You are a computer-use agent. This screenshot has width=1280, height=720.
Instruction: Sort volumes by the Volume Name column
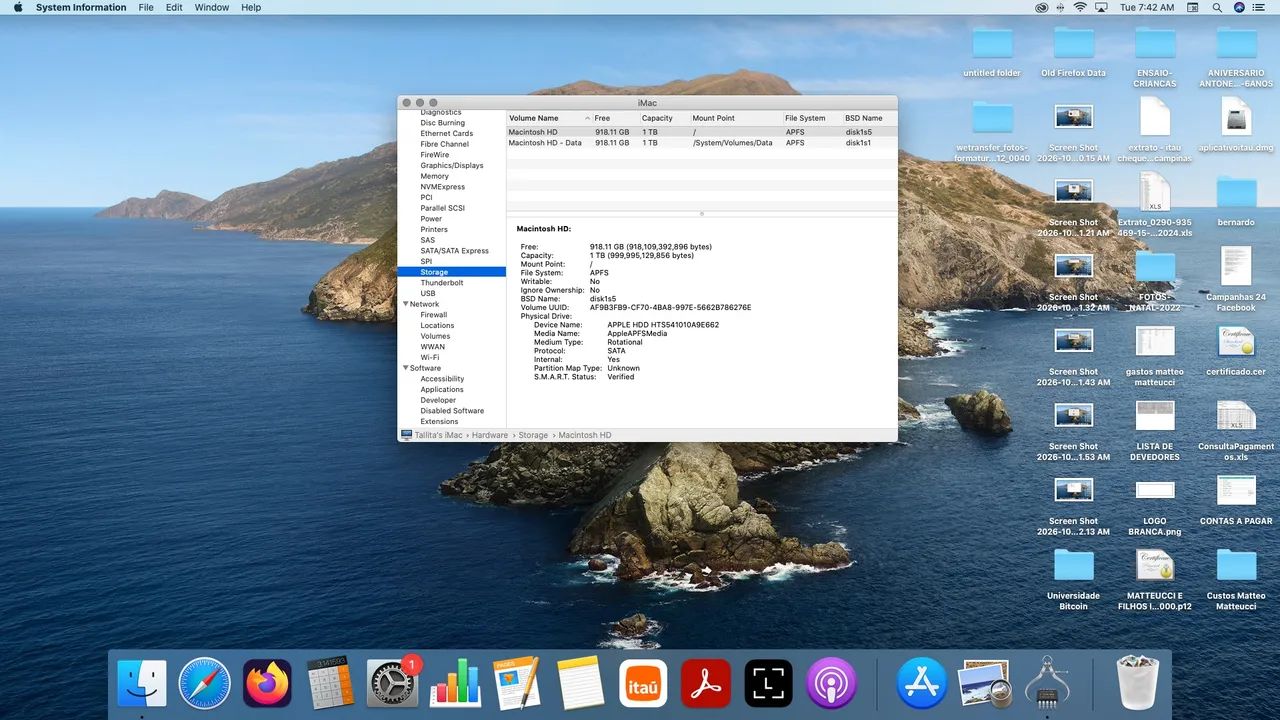coord(549,118)
